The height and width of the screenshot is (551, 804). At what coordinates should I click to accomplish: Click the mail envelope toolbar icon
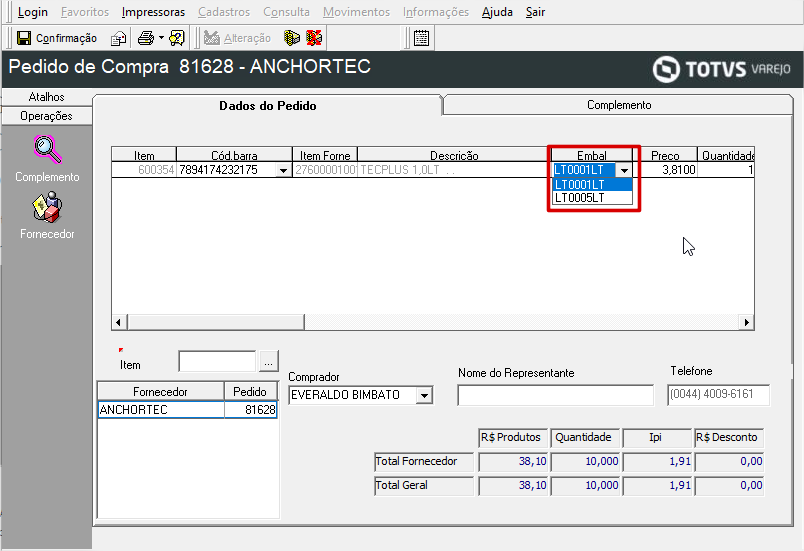point(119,38)
